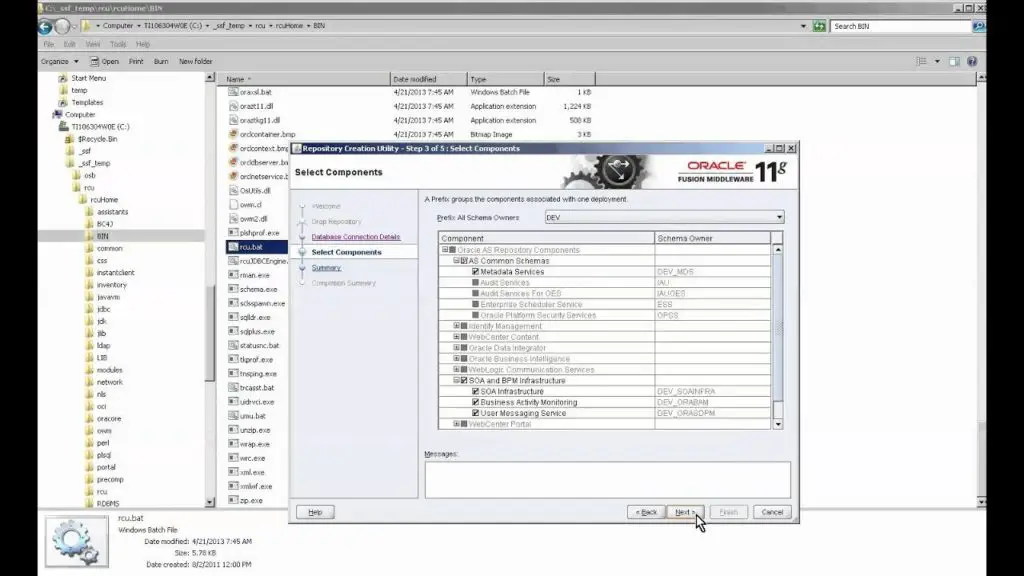Click the $Recycle.Bin folder icon
Screen dimensions: 1024x576
pyautogui.click(x=70, y=139)
